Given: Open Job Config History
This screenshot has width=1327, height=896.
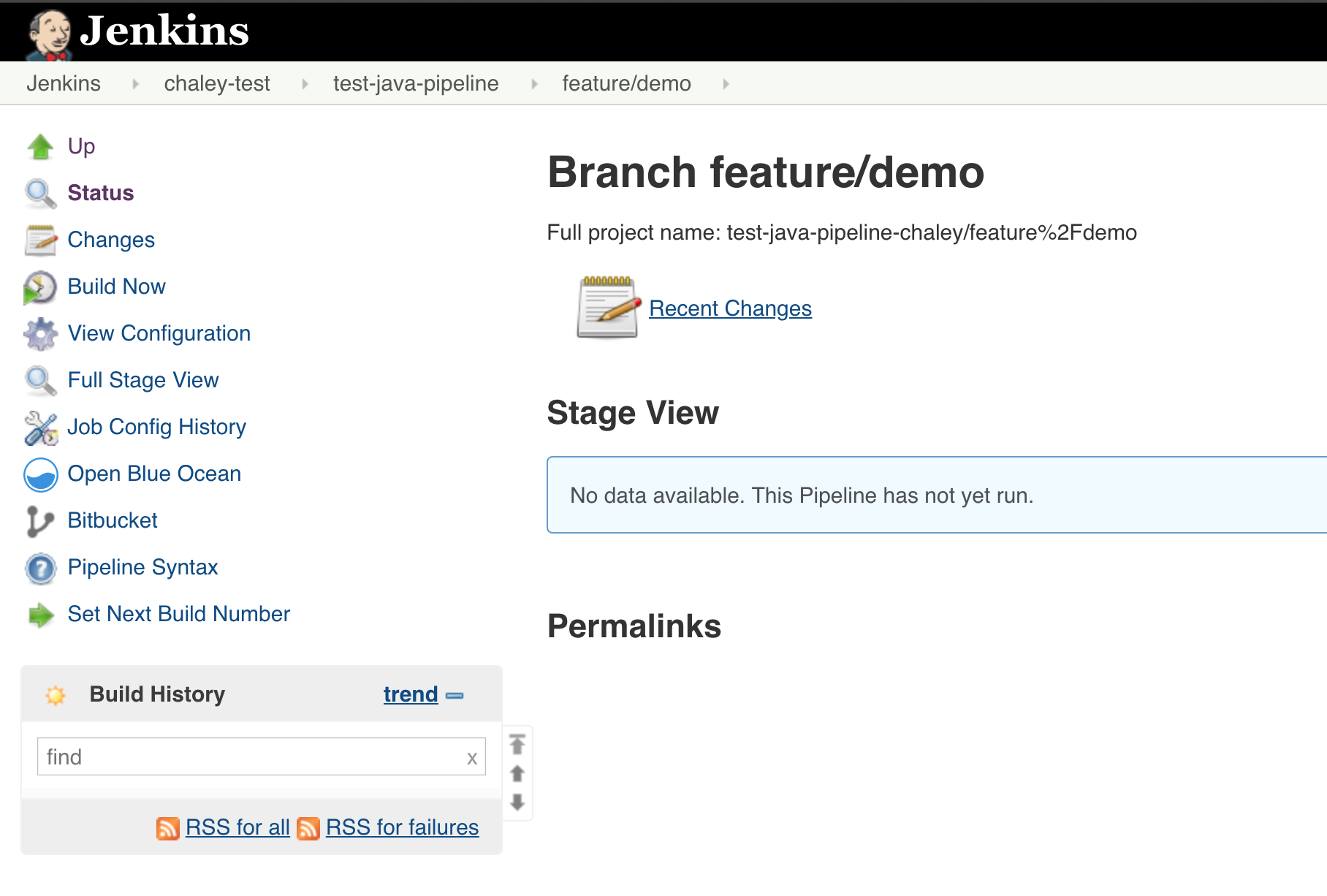Looking at the screenshot, I should click(x=157, y=427).
